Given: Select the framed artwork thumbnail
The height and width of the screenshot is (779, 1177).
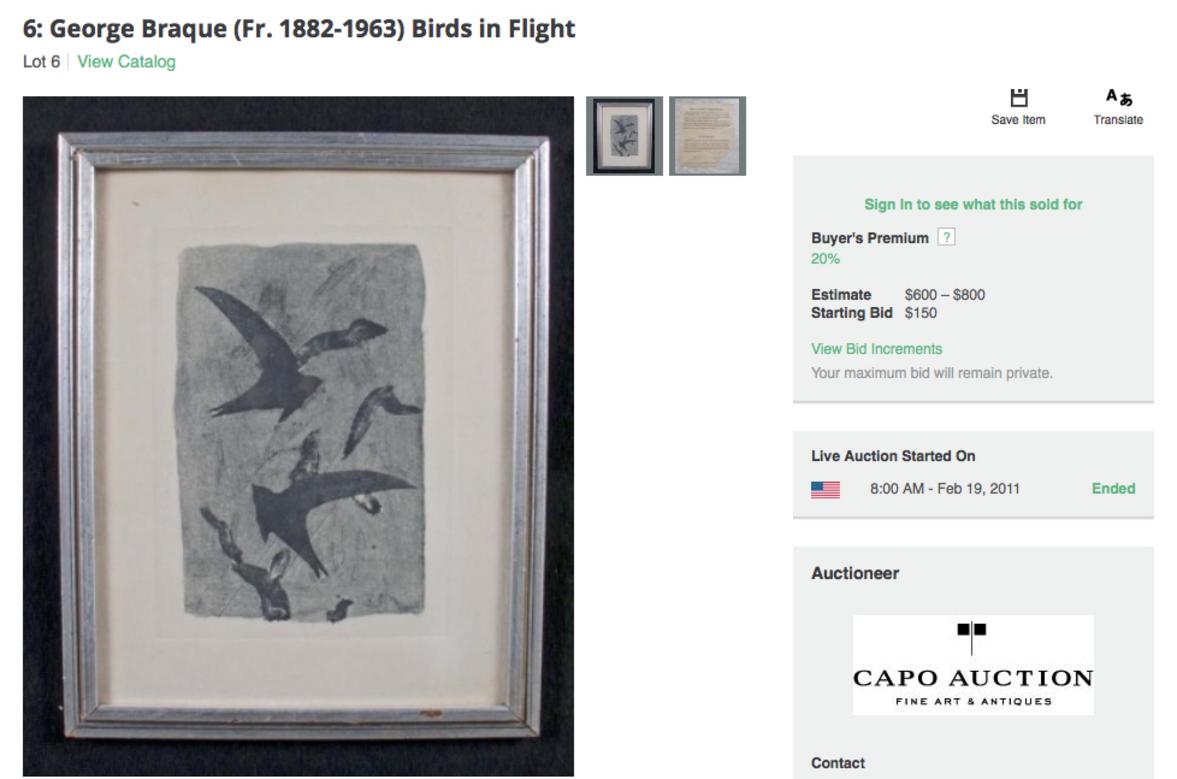Looking at the screenshot, I should (625, 136).
